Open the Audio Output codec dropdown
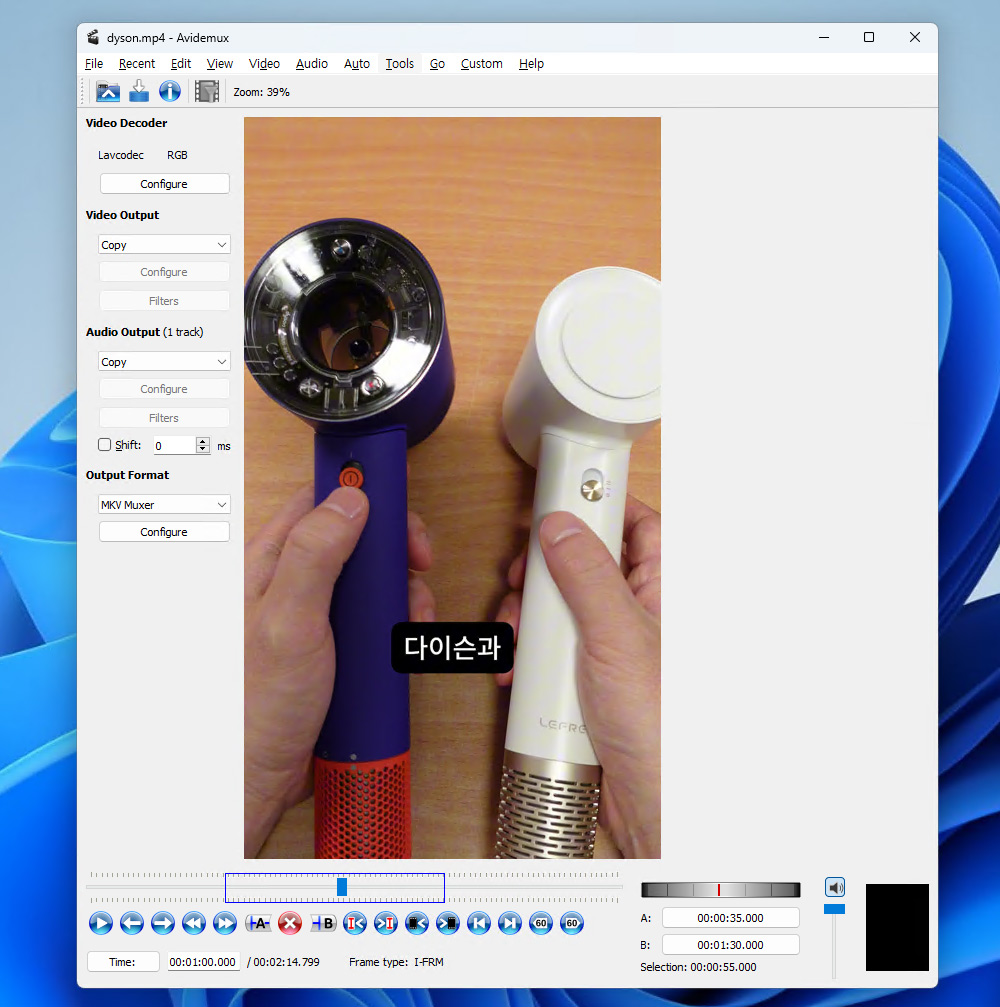Viewport: 1000px width, 1007px height. coord(164,362)
